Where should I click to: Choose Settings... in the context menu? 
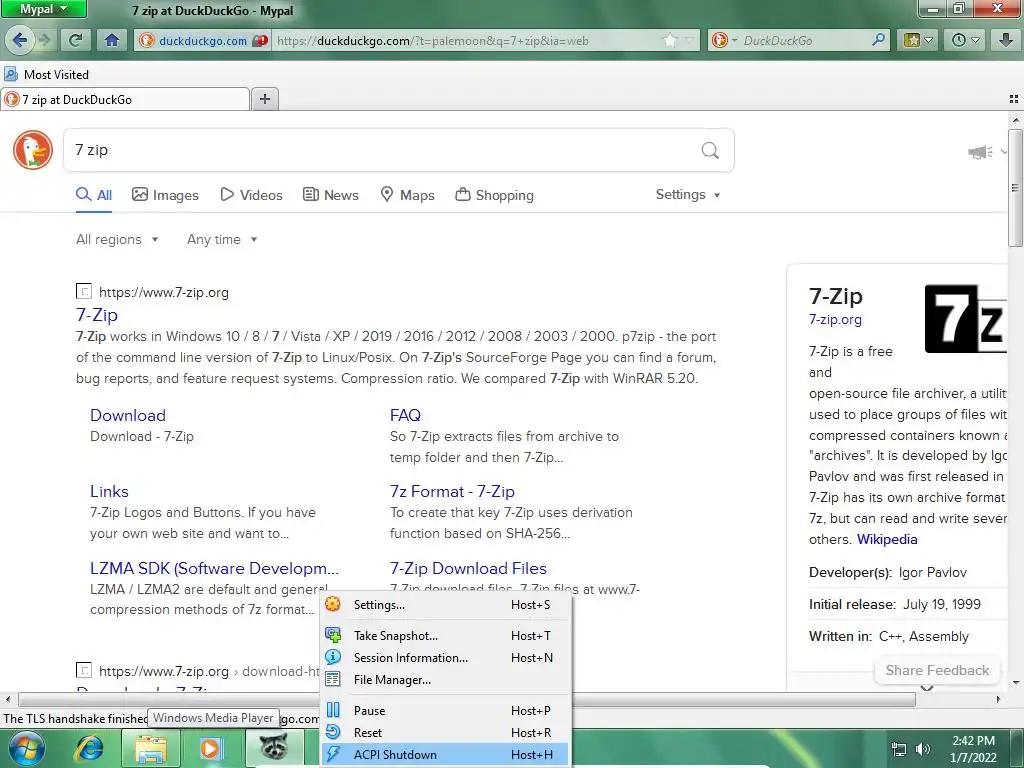pyautogui.click(x=445, y=605)
